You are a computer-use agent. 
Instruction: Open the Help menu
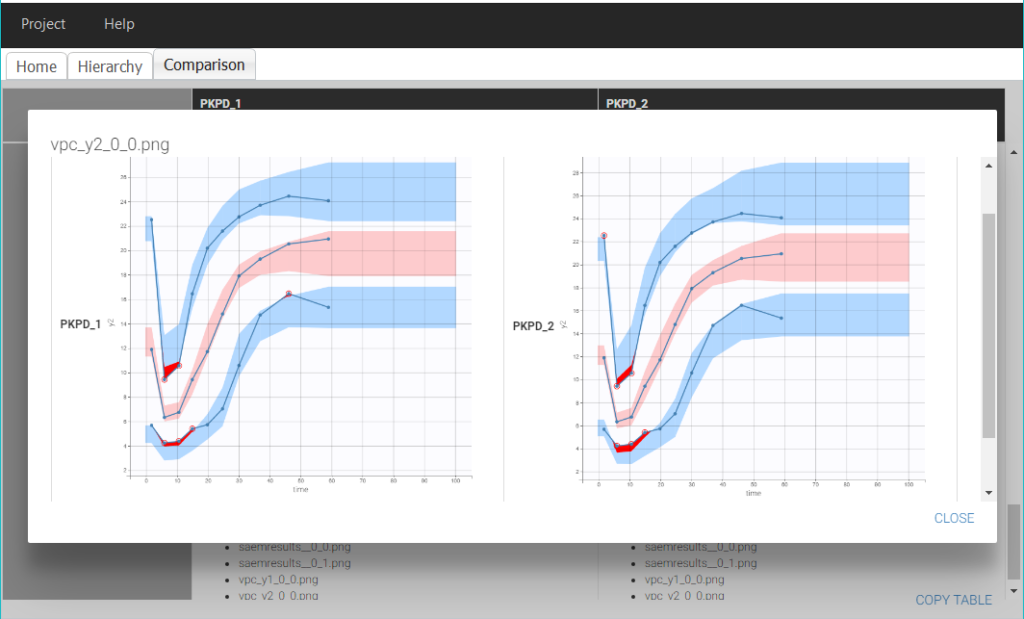(119, 24)
